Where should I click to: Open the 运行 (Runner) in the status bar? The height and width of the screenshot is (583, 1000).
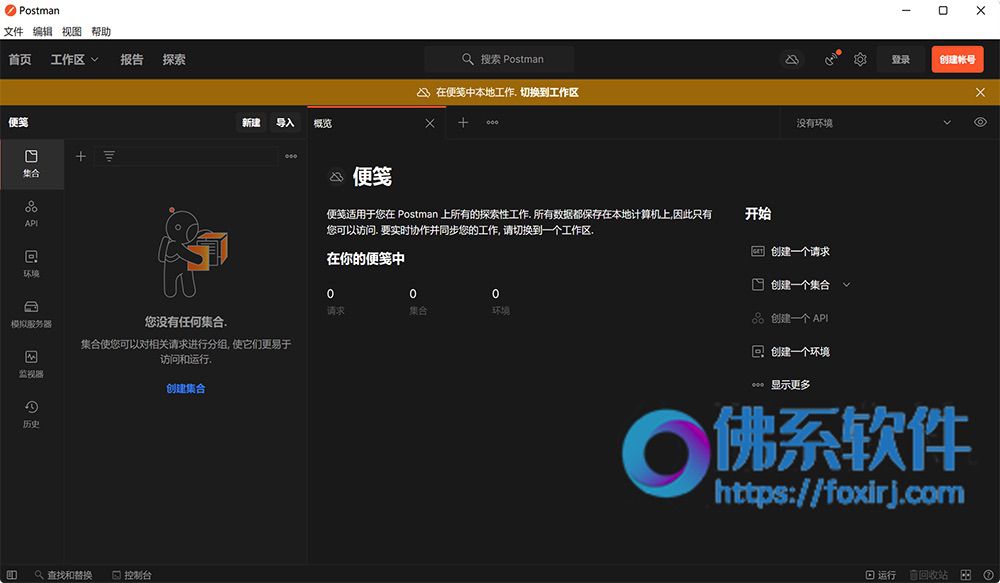point(880,575)
